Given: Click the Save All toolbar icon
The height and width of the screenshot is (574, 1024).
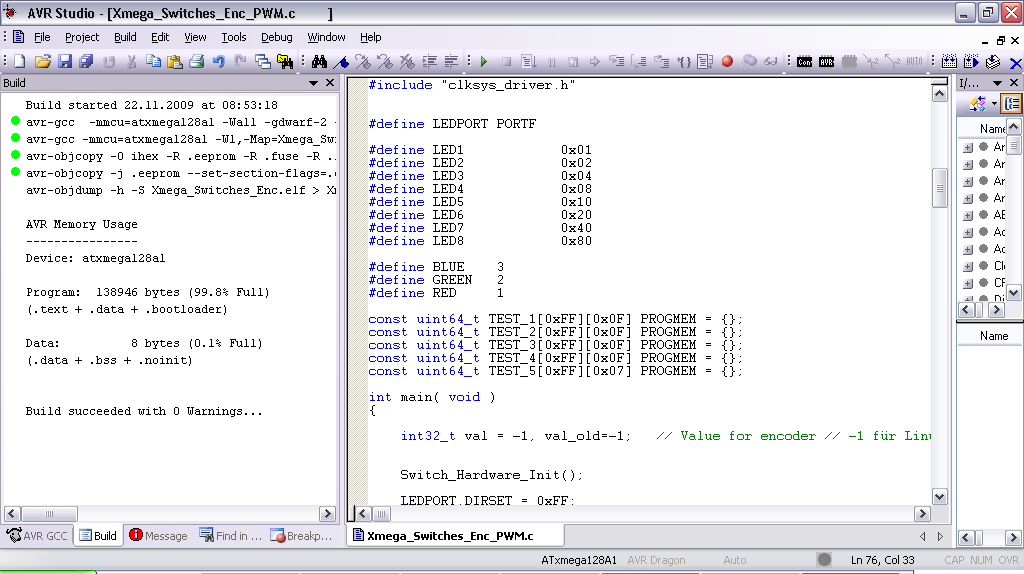Looking at the screenshot, I should point(86,61).
